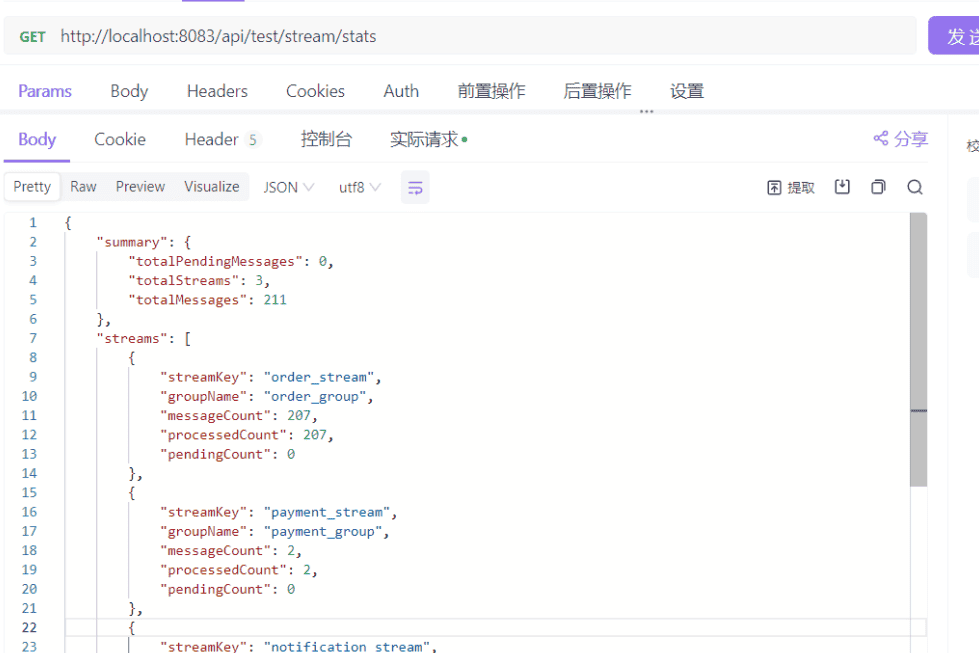This screenshot has width=979, height=653.
Task: Click the 分享 share icon
Action: coord(899,139)
